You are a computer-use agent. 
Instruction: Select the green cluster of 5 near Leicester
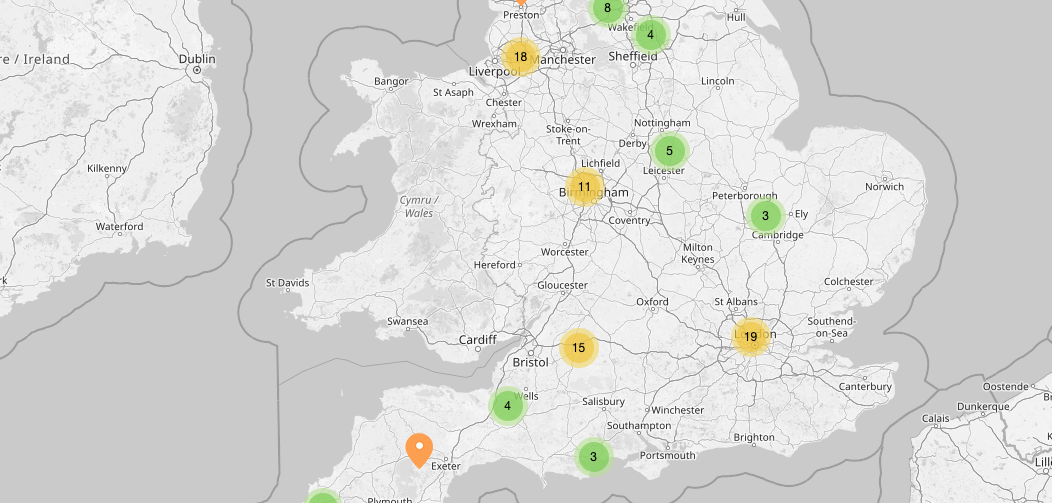669,152
